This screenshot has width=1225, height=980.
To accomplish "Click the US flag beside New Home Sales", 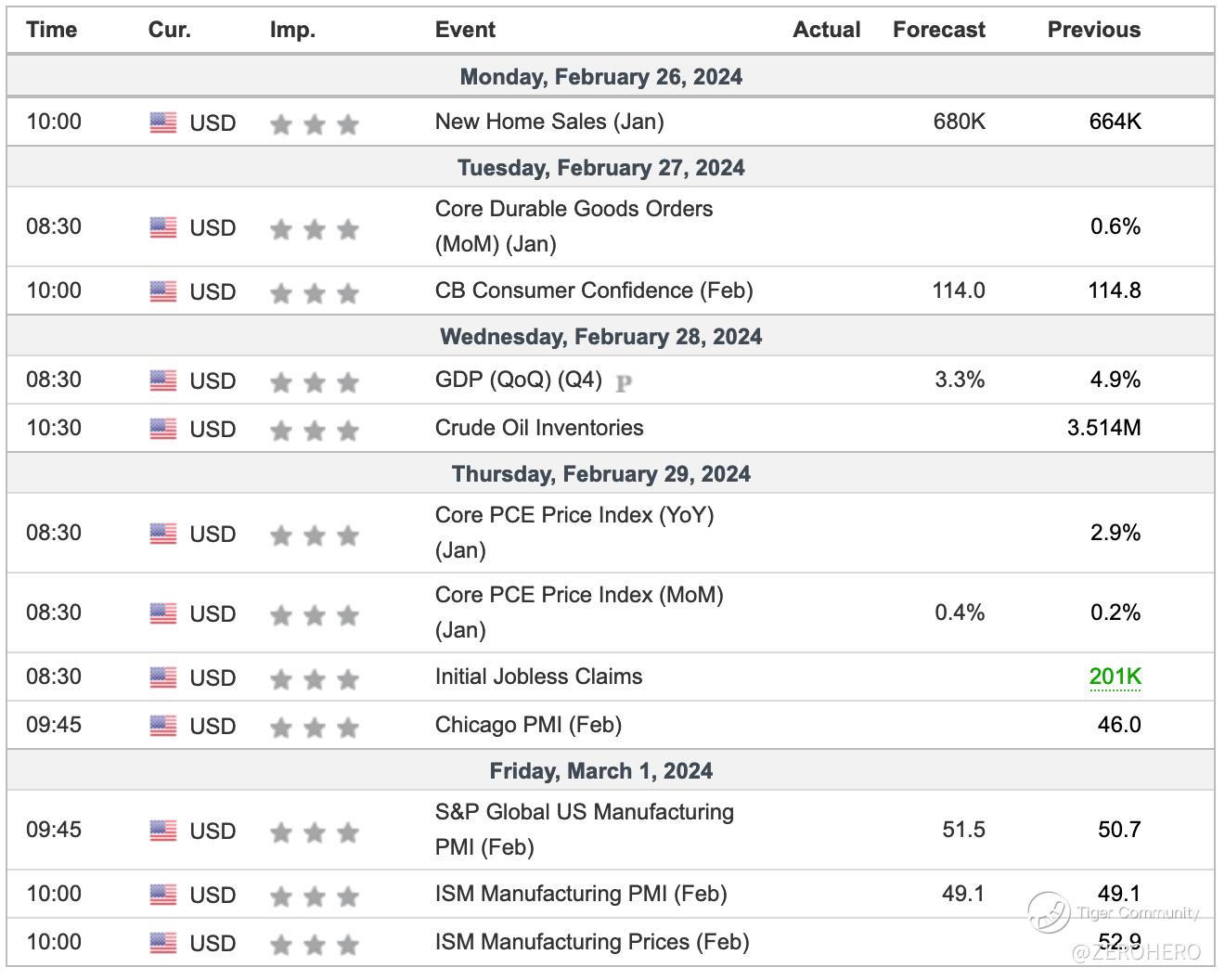I will pos(163,122).
